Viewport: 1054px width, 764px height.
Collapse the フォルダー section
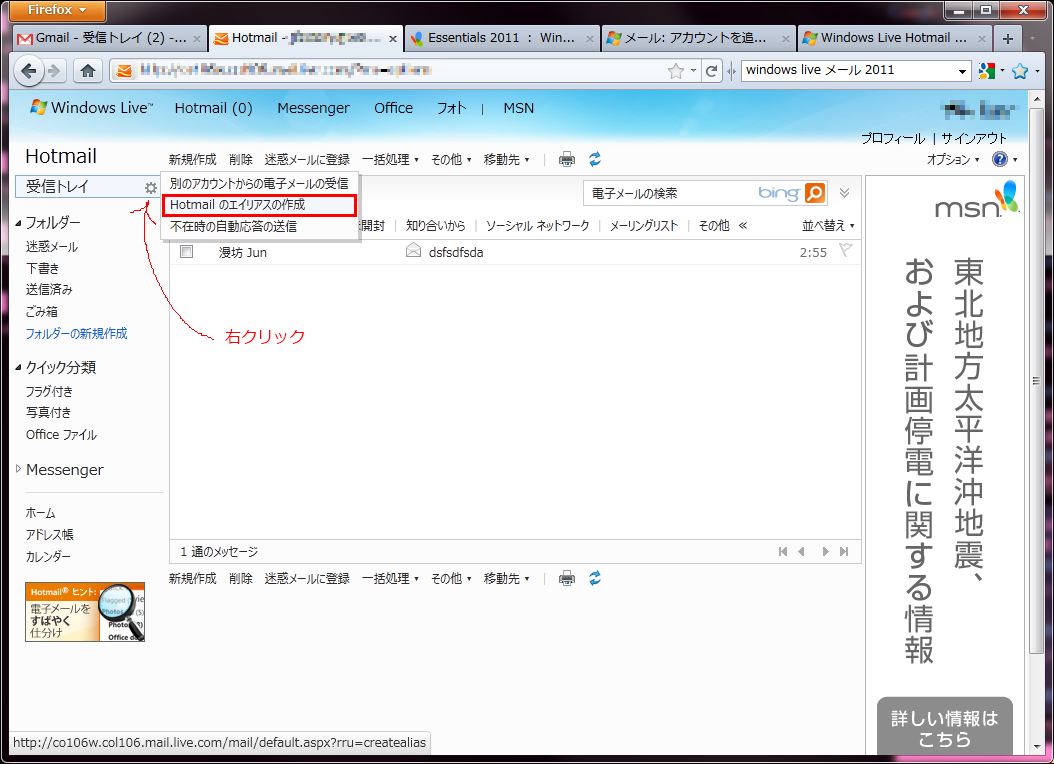coord(18,223)
